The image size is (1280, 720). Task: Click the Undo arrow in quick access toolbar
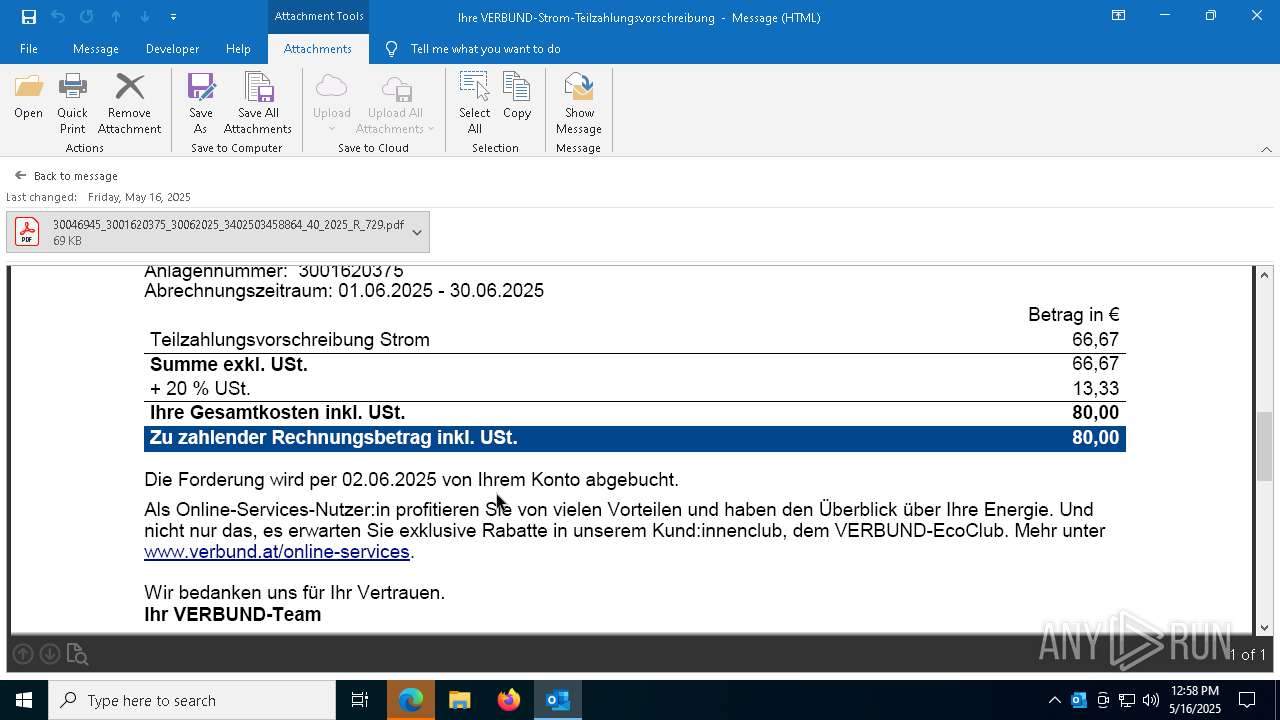pos(58,17)
